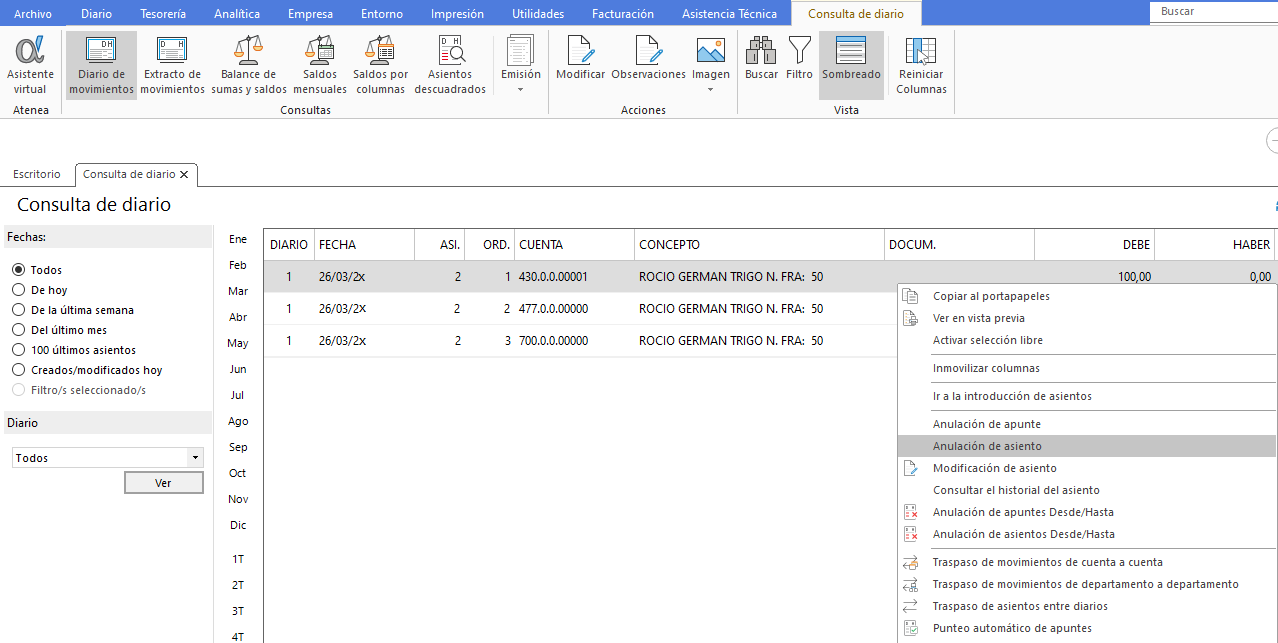This screenshot has height=643, width=1278.
Task: Open the Asistente virtual Atenea icon
Action: tap(31, 65)
